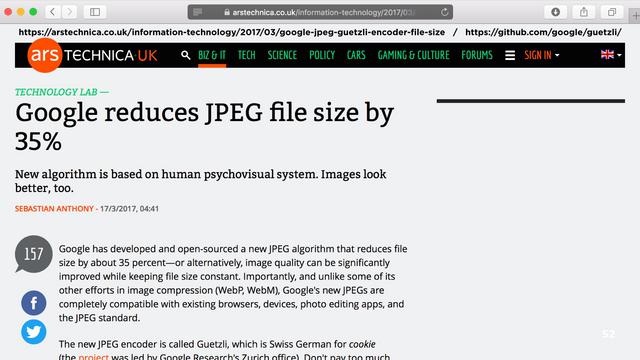Open the UK flag edition dropdown
The height and width of the screenshot is (360, 640).
(611, 54)
